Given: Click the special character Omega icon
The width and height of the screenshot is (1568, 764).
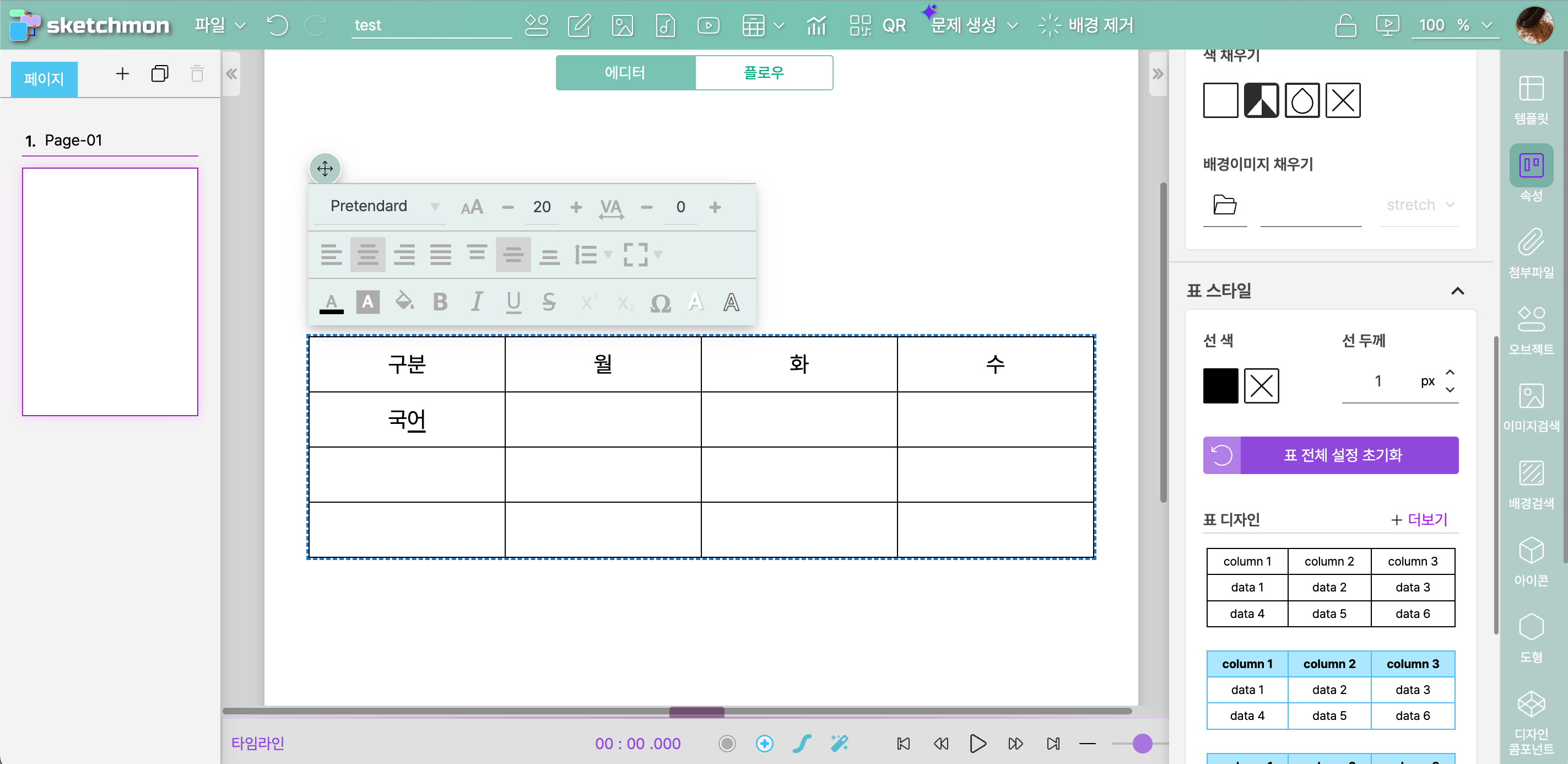Looking at the screenshot, I should [x=661, y=303].
